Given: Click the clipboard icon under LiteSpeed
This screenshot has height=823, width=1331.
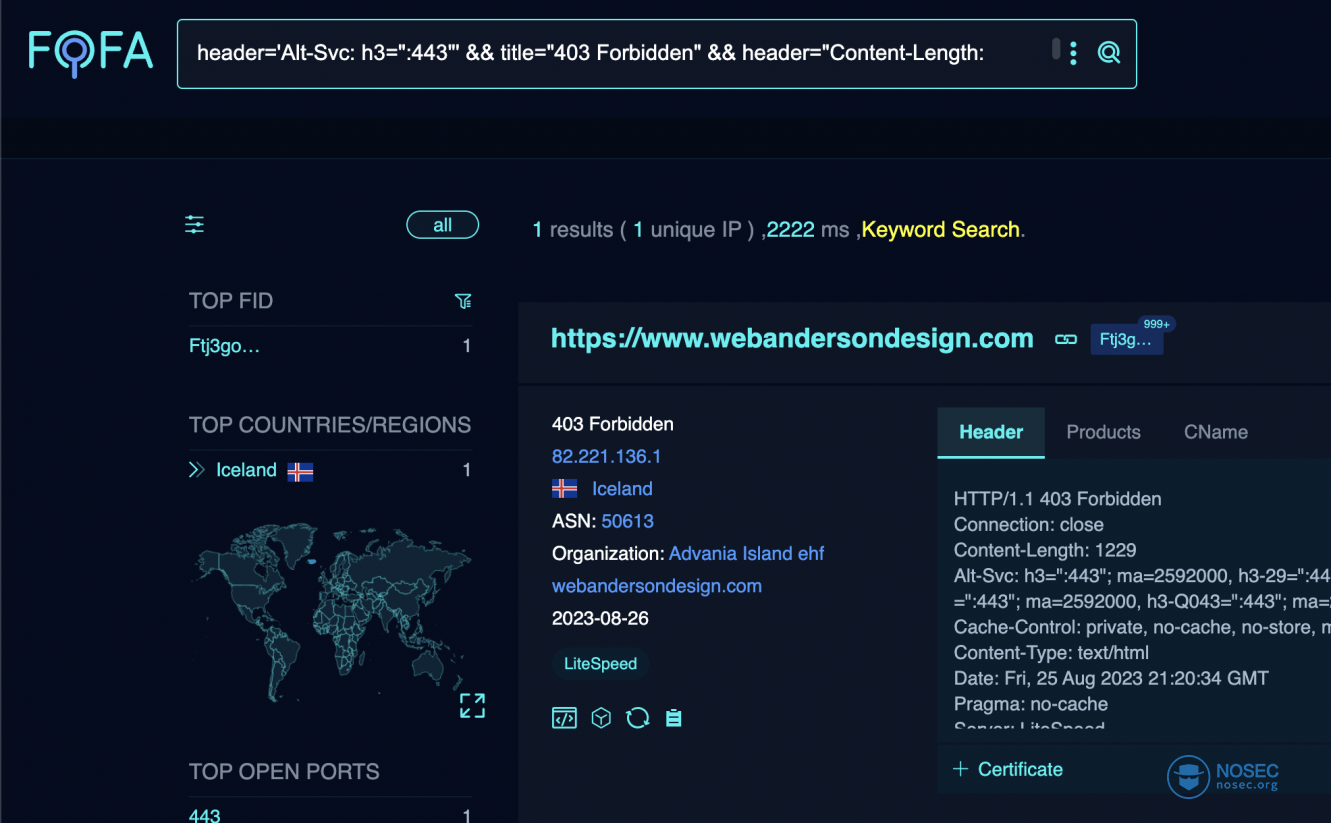Looking at the screenshot, I should pyautogui.click(x=674, y=718).
